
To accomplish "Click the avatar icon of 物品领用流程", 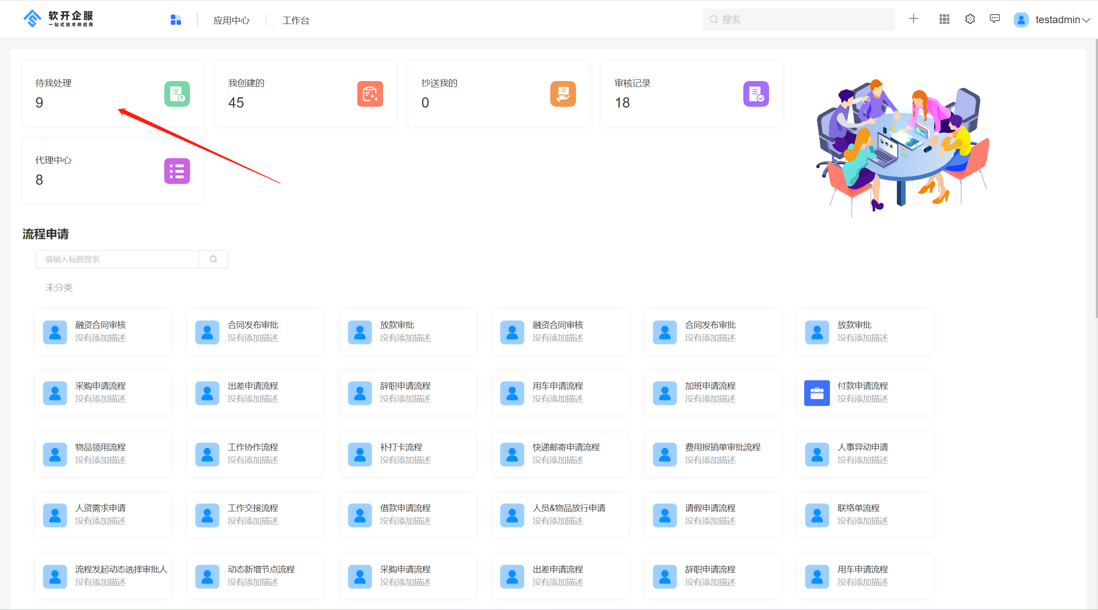I will click(x=55, y=454).
